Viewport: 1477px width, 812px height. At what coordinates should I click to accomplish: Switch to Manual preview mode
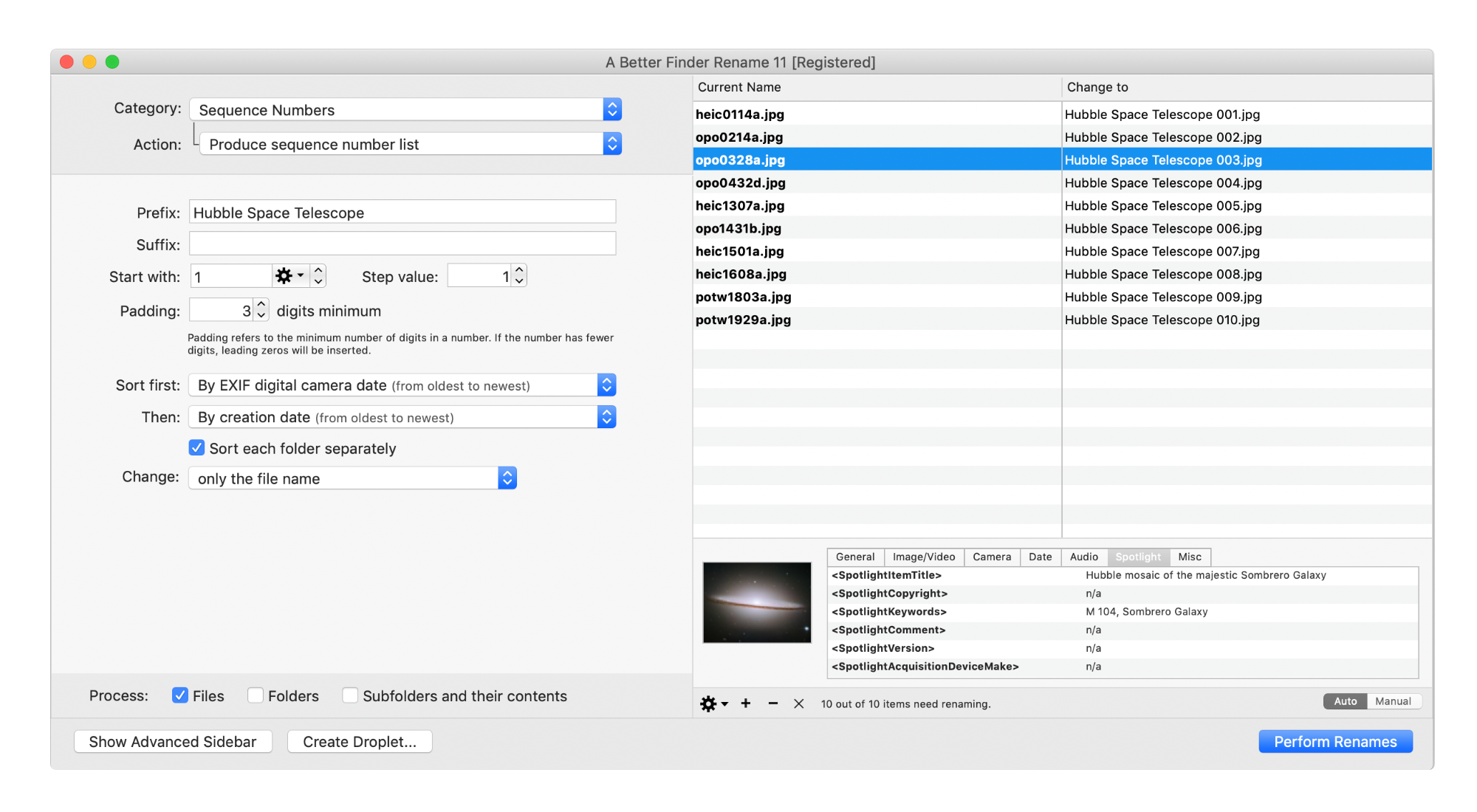click(x=1392, y=701)
